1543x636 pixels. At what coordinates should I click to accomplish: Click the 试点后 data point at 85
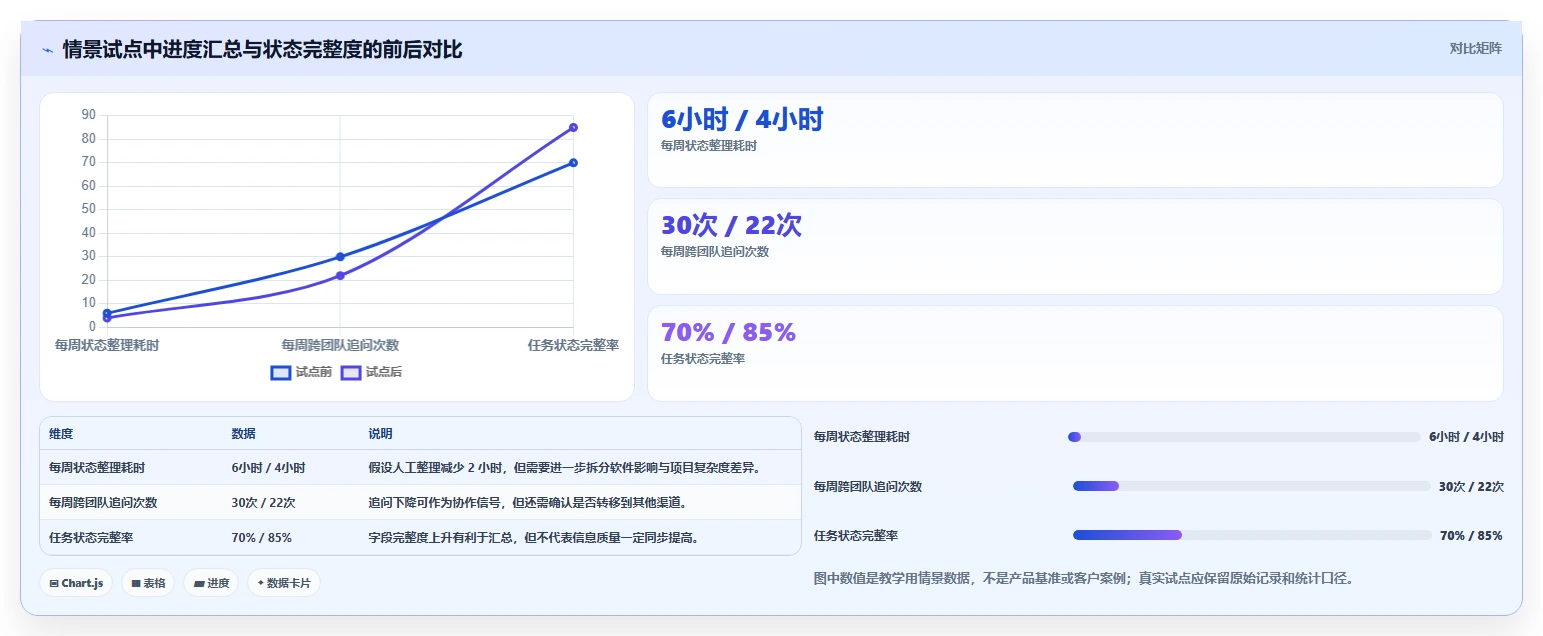click(x=573, y=127)
